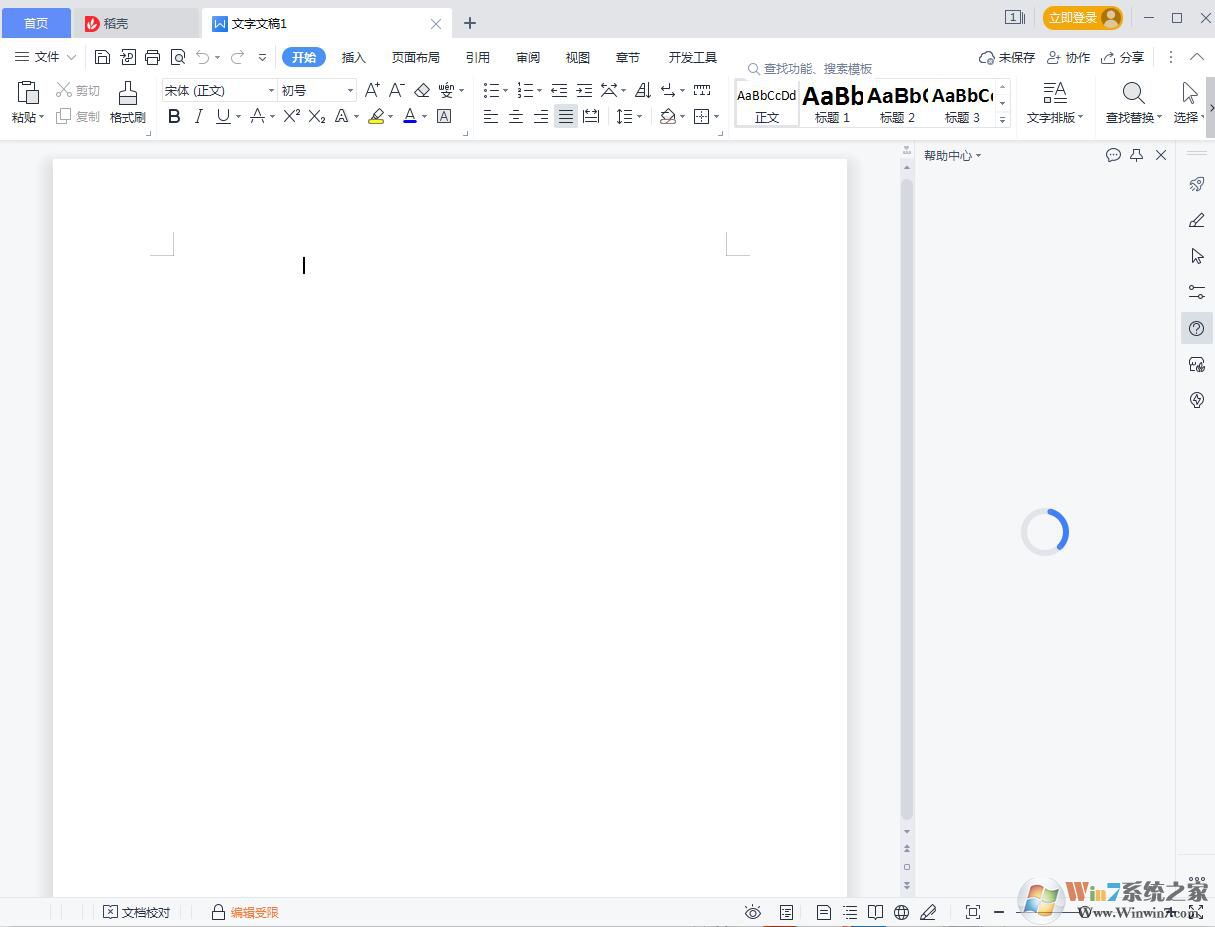Toggle italic formatting
Screen dimensions: 1215x927
pyautogui.click(x=199, y=116)
